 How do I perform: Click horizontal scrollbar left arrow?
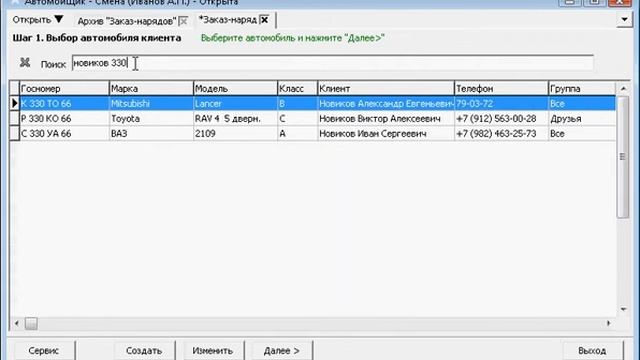(x=16, y=323)
